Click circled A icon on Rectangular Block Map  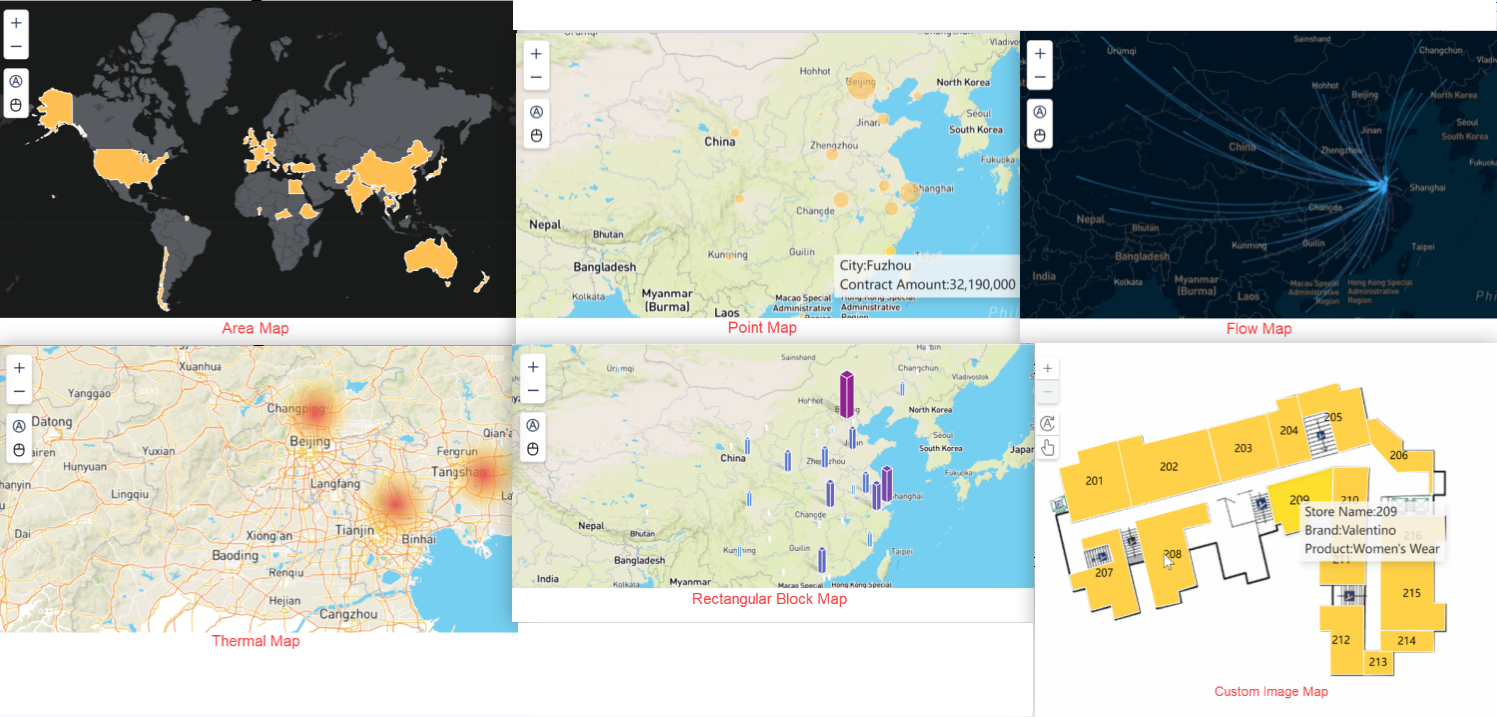(533, 426)
